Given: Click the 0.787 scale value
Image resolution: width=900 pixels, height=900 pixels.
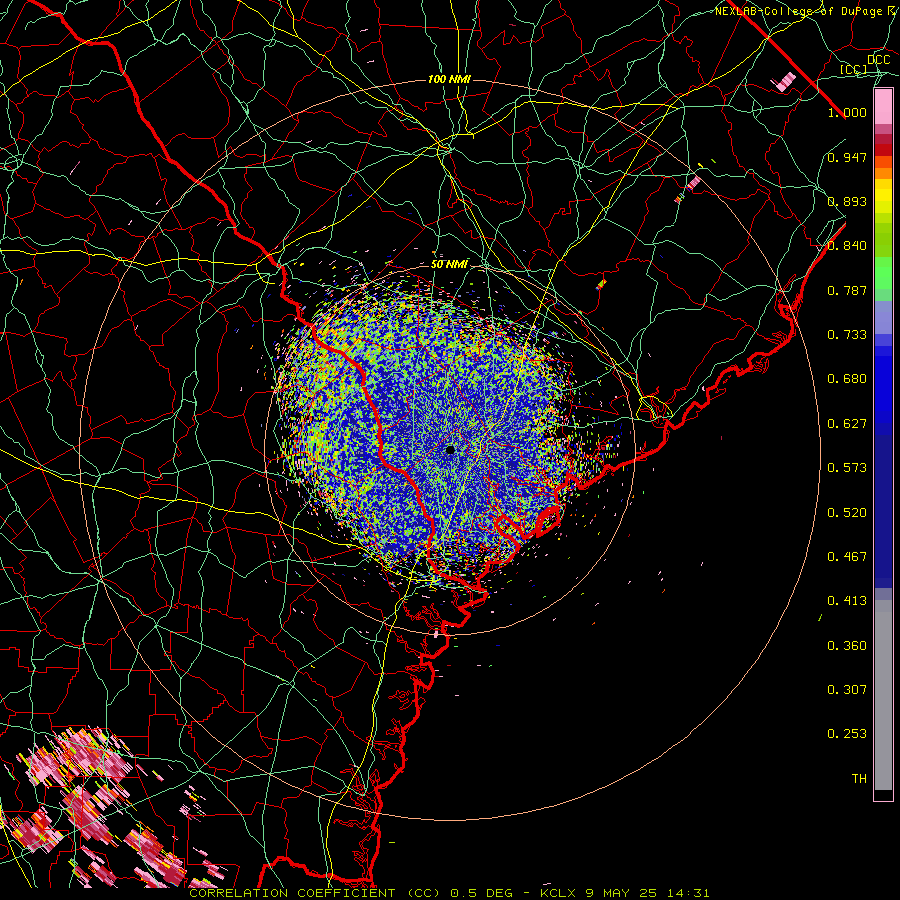Looking at the screenshot, I should tap(847, 290).
